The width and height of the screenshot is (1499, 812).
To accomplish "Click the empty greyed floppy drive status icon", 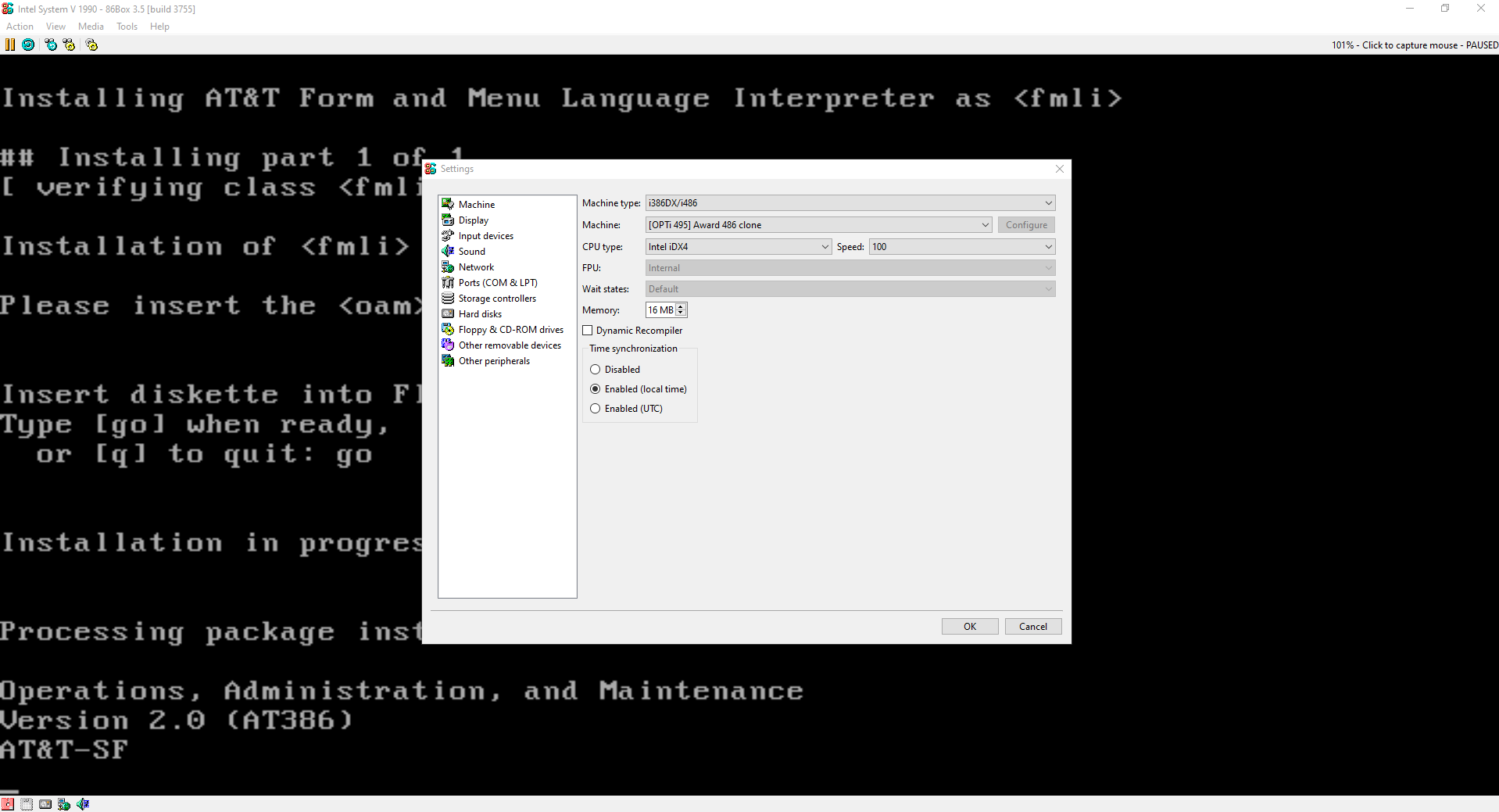I will (x=27, y=803).
